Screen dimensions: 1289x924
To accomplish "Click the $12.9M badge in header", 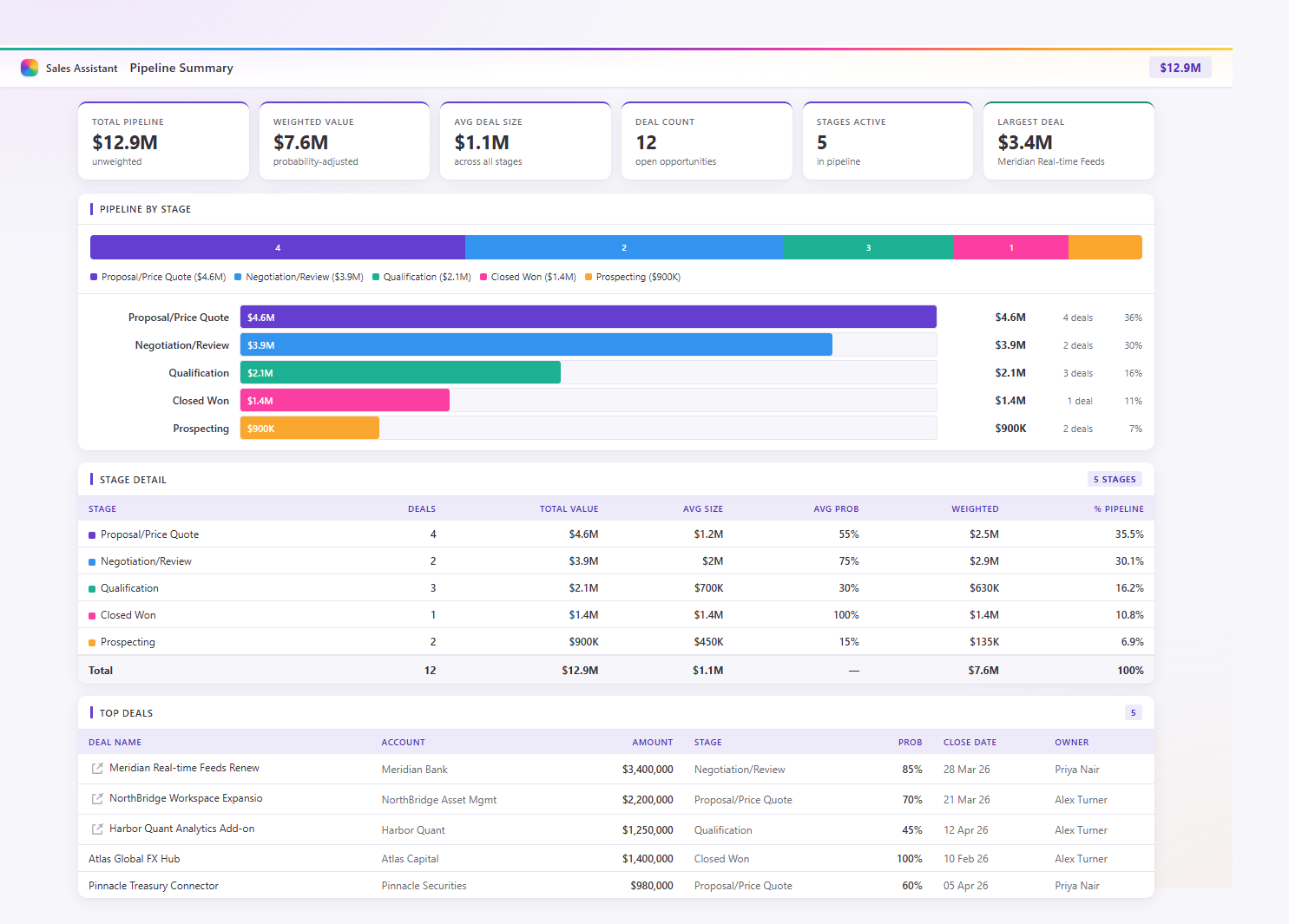I will pyautogui.click(x=1180, y=68).
